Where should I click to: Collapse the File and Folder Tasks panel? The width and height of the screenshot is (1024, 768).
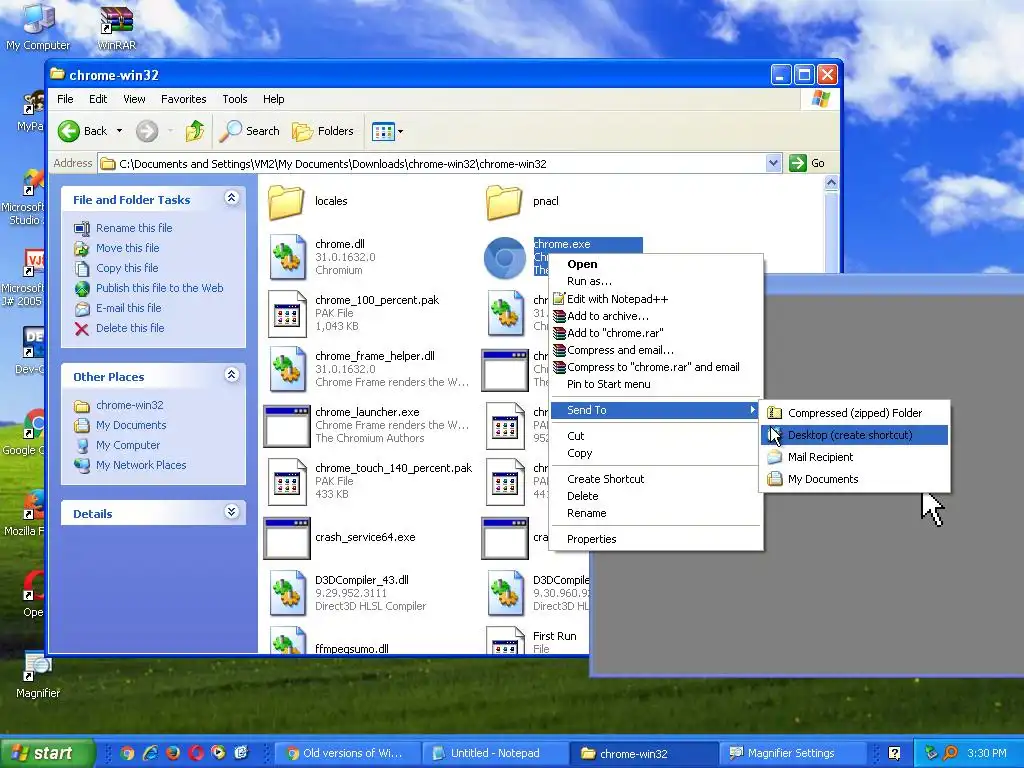(231, 197)
